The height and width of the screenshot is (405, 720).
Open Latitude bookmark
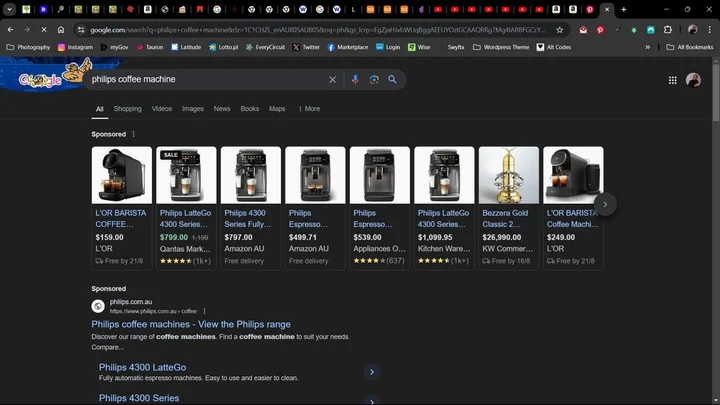coord(186,47)
